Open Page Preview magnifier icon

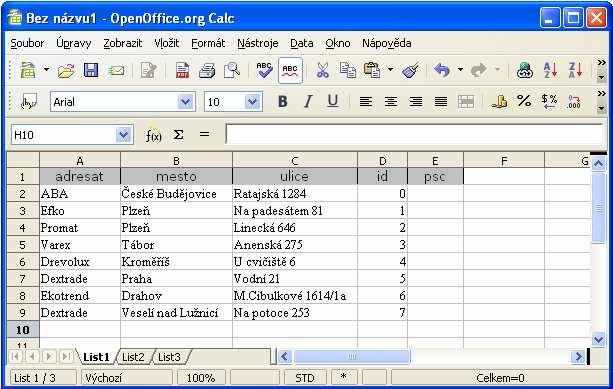[x=232, y=71]
